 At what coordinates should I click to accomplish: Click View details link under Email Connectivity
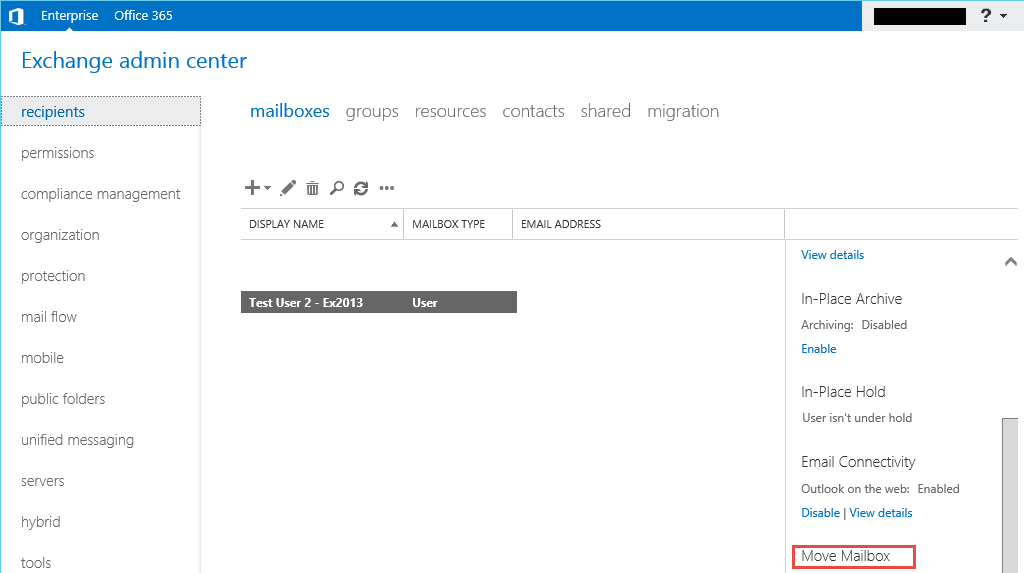click(881, 513)
